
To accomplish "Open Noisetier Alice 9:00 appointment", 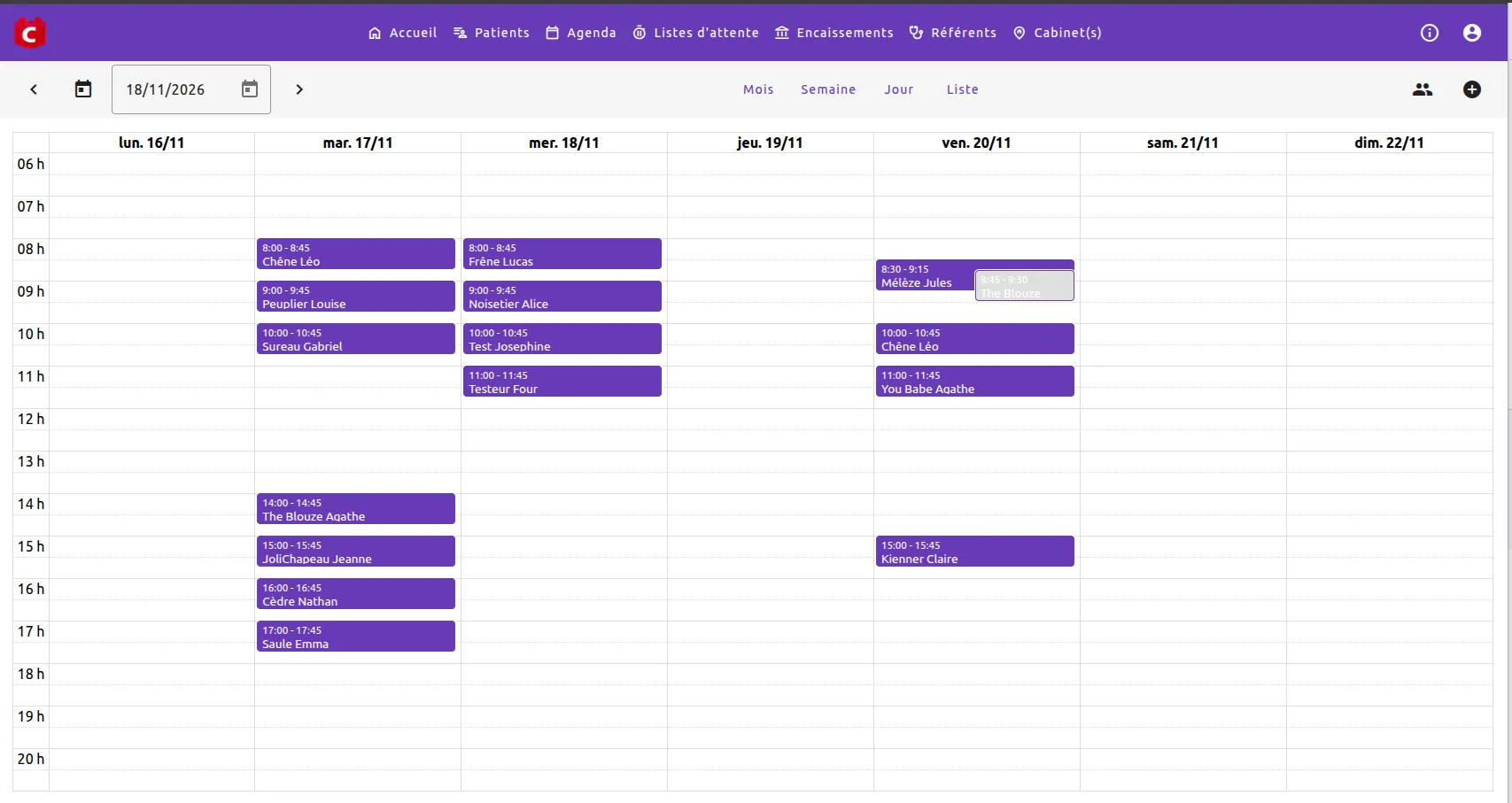I will 562,297.
